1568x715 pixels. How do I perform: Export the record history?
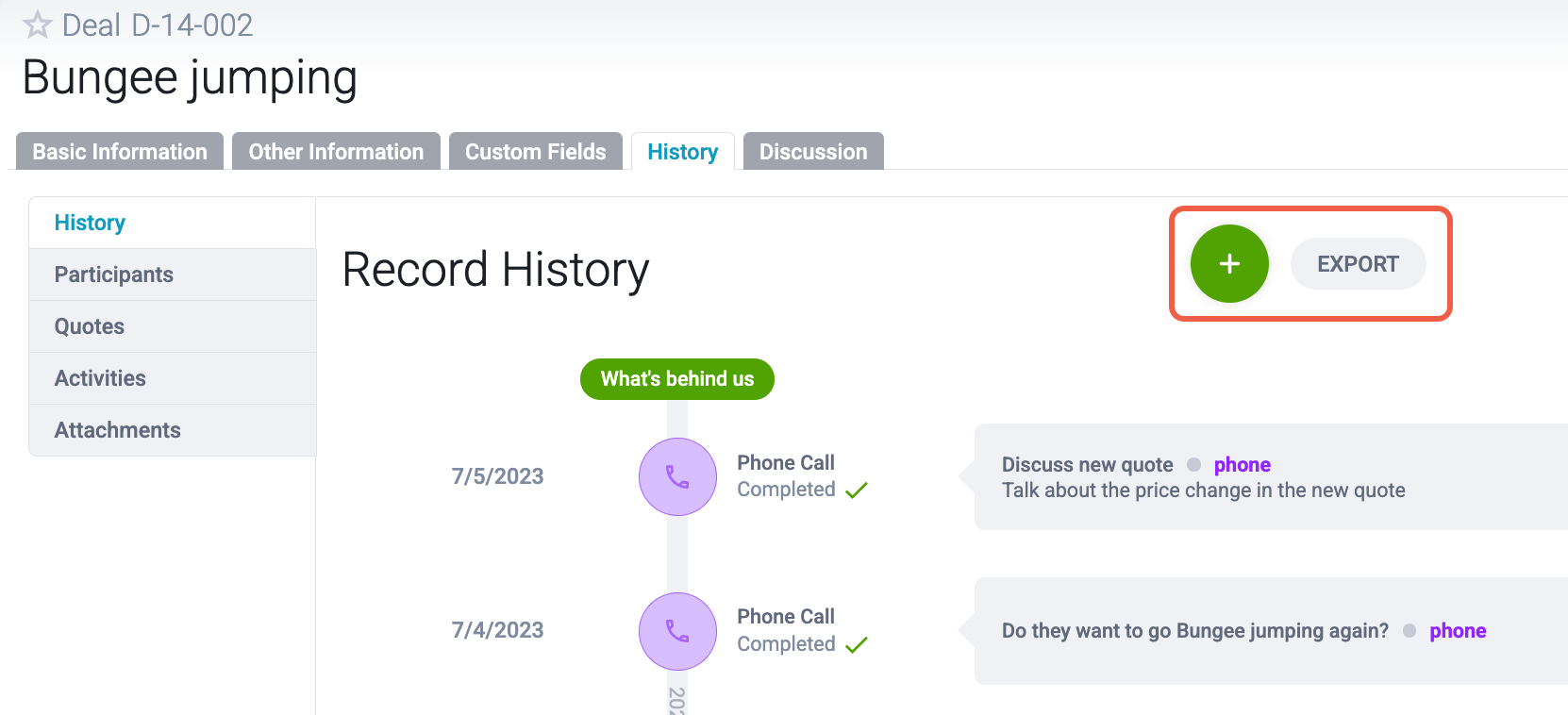click(x=1358, y=264)
